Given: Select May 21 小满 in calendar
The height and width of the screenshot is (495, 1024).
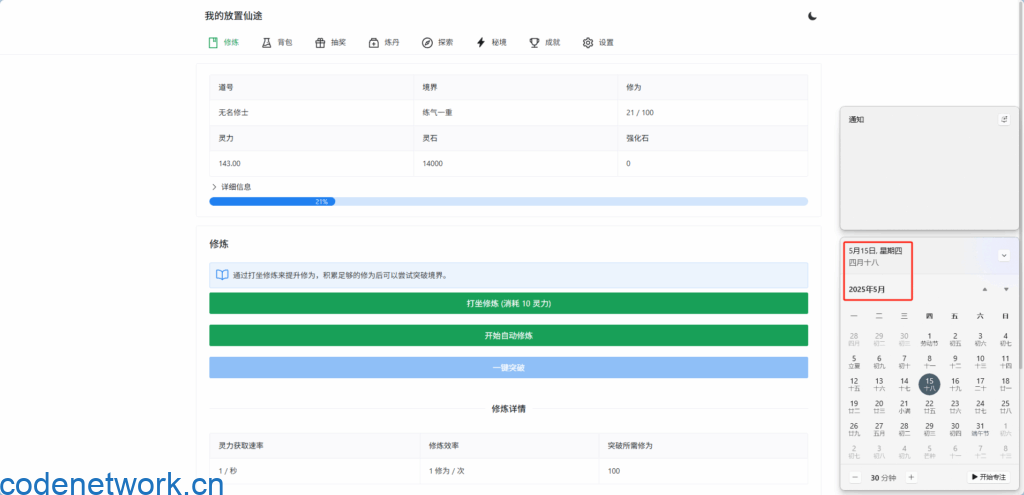Looking at the screenshot, I should pyautogui.click(x=904, y=406).
